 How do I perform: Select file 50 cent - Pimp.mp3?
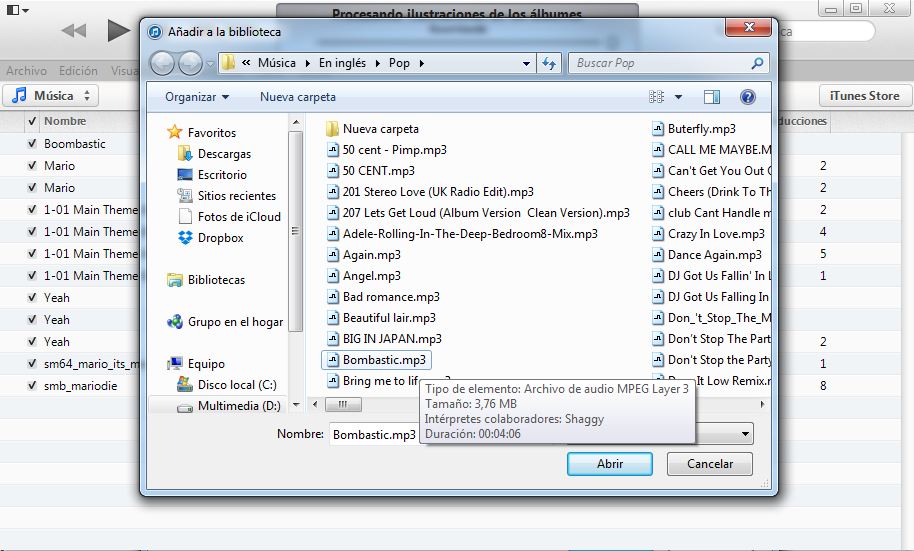(x=394, y=150)
